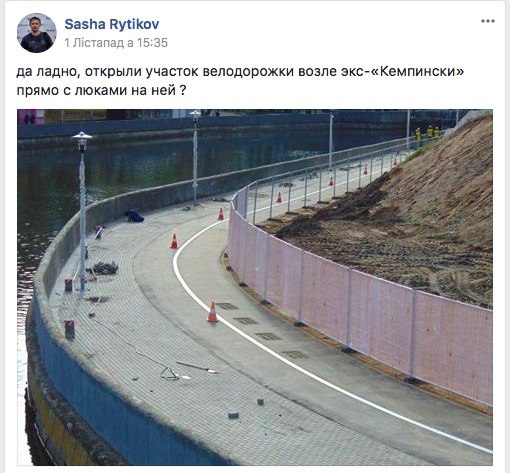Click the person kneeling by the wall
Viewport: 510px width, 473px height.
pos(134,215)
